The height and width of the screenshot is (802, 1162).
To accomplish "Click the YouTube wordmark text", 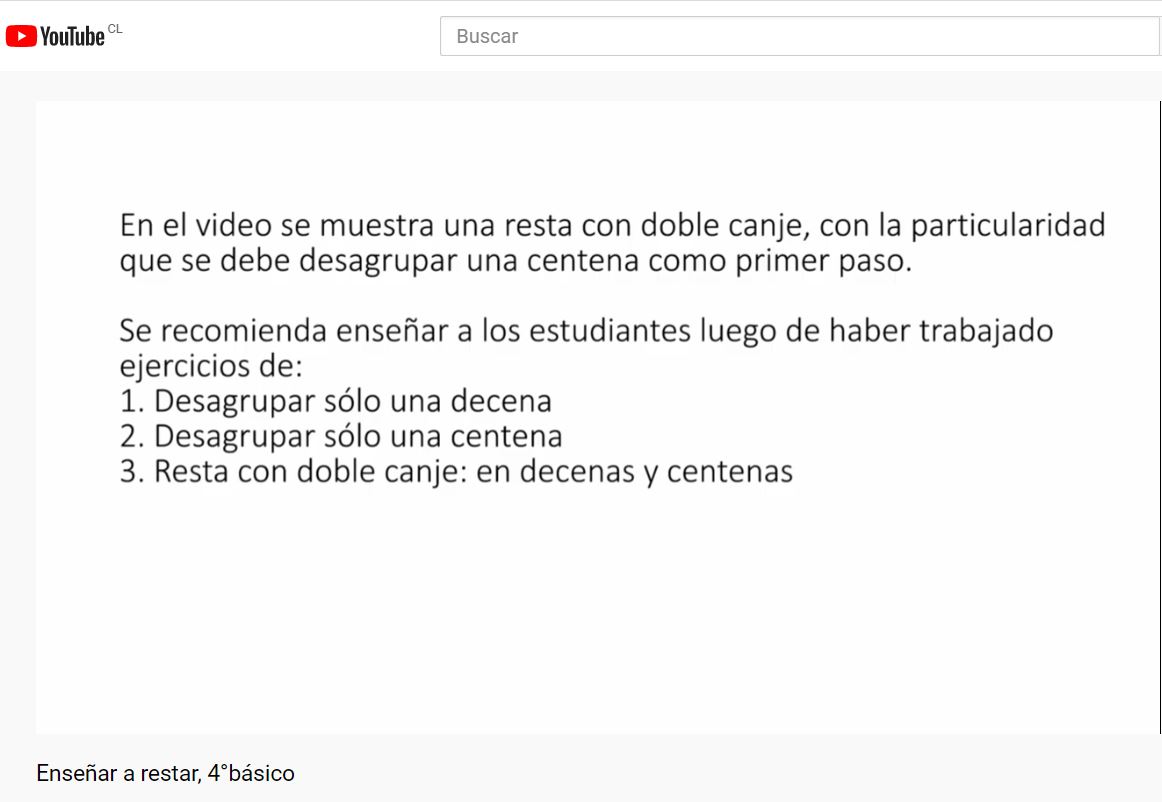I will [72, 36].
